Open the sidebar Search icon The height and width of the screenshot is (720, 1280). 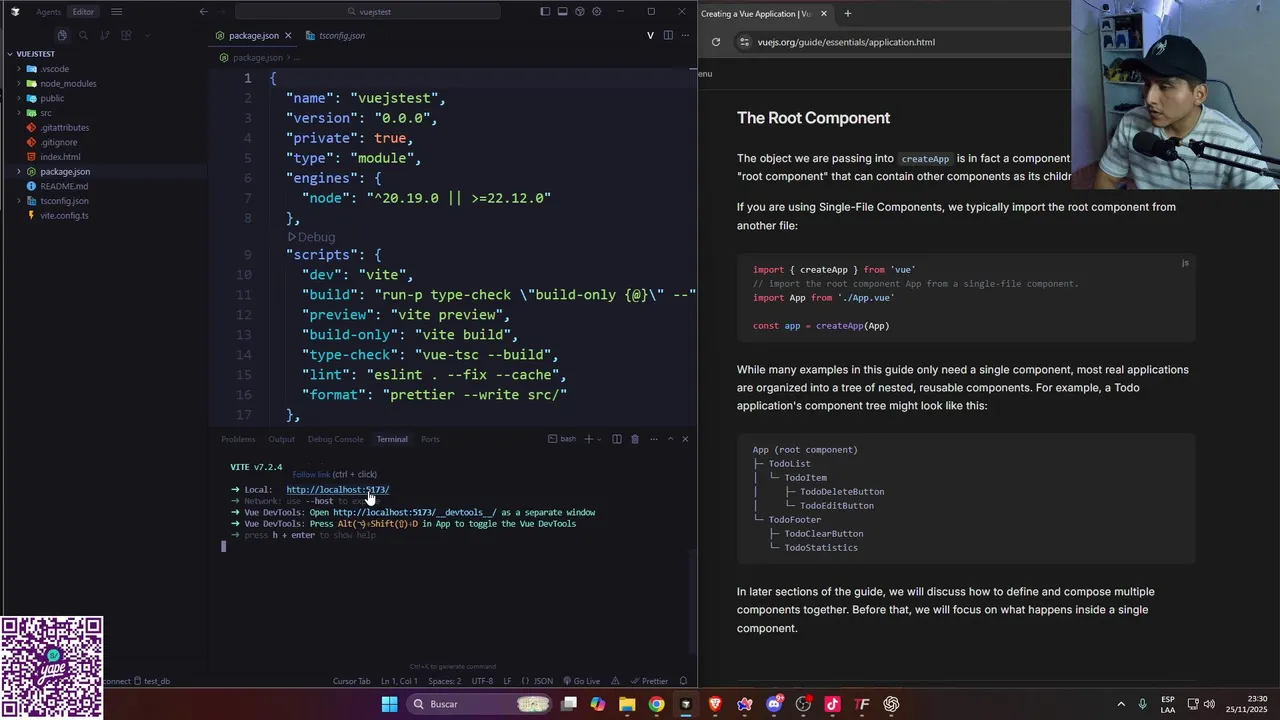tap(83, 35)
